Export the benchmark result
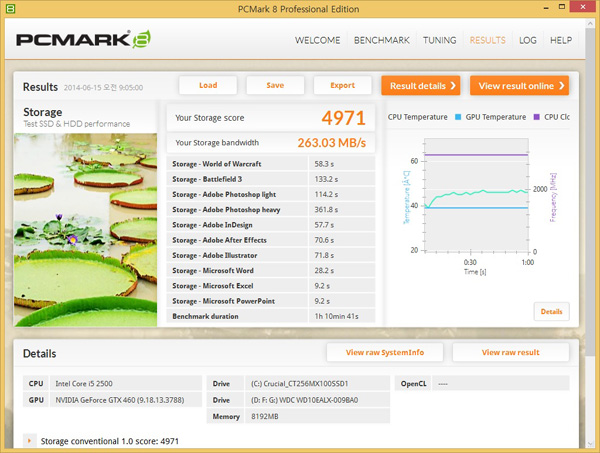 coord(342,85)
